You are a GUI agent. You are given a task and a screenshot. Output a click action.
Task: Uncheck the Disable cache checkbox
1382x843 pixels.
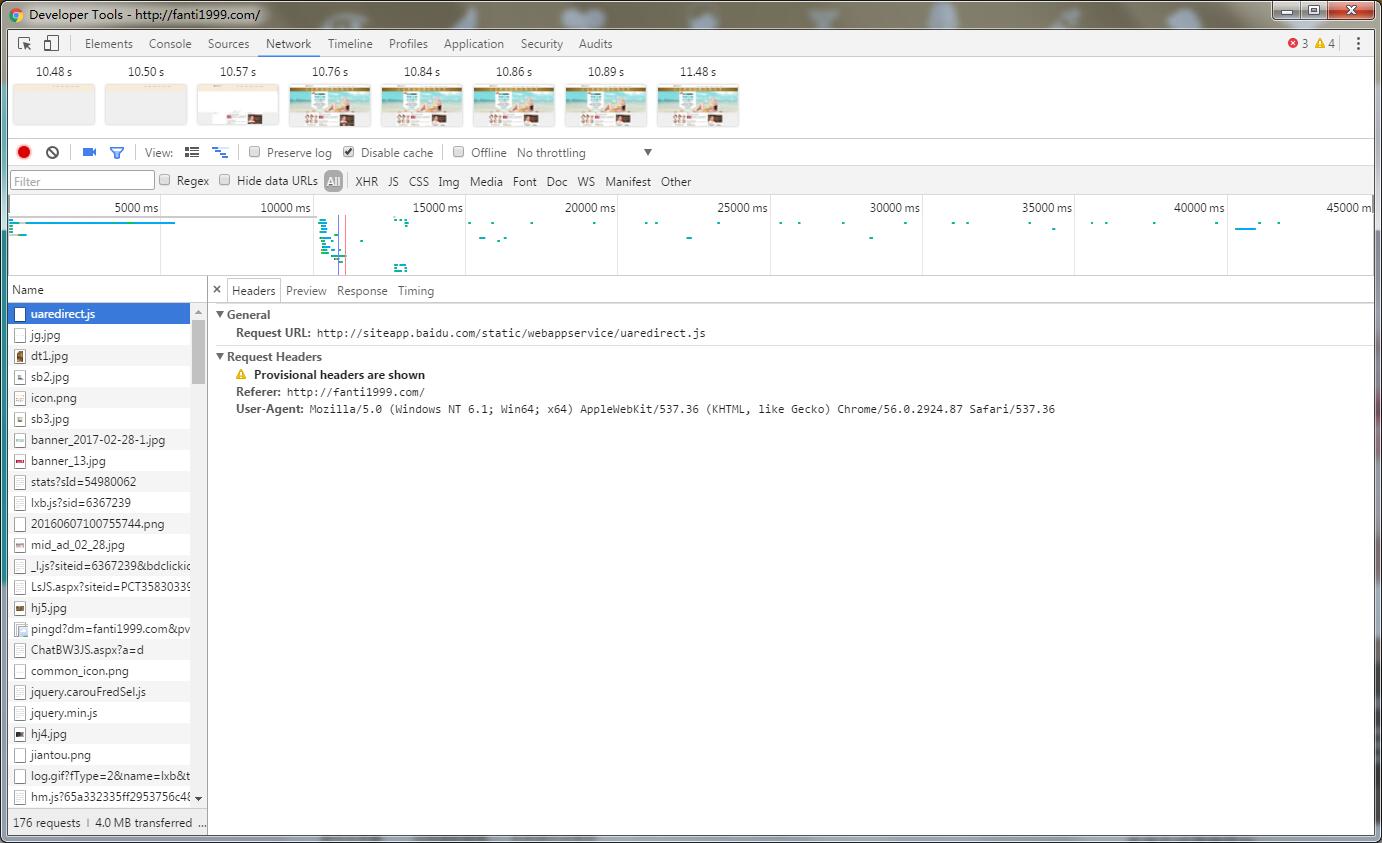(349, 152)
